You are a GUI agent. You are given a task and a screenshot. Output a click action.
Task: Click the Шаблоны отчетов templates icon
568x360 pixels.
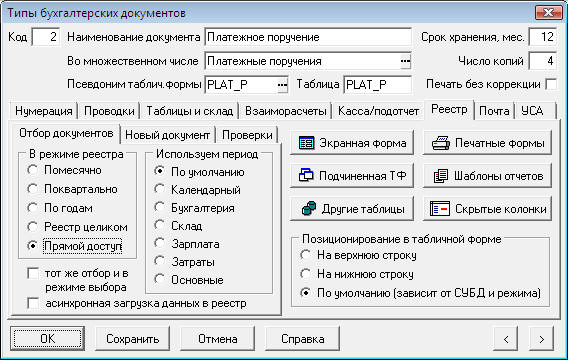[x=441, y=176]
